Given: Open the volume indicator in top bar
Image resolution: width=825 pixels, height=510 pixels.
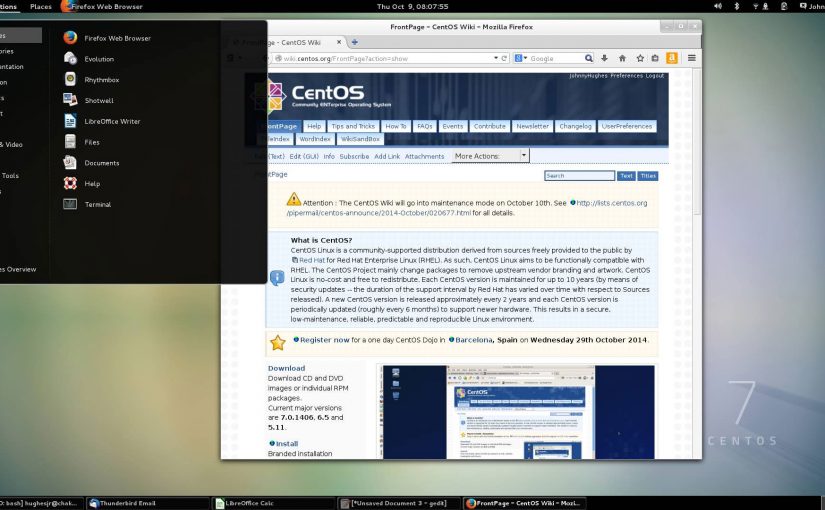Looking at the screenshot, I should coord(718,6).
